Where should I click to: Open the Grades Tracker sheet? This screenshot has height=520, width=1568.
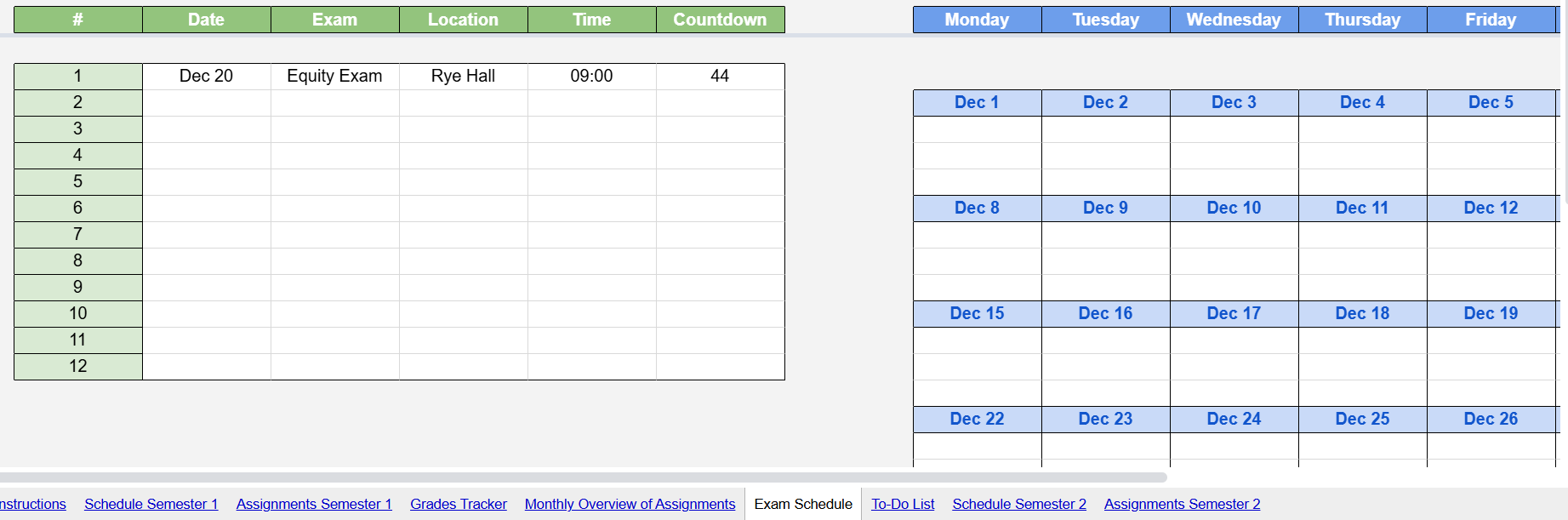[x=458, y=504]
